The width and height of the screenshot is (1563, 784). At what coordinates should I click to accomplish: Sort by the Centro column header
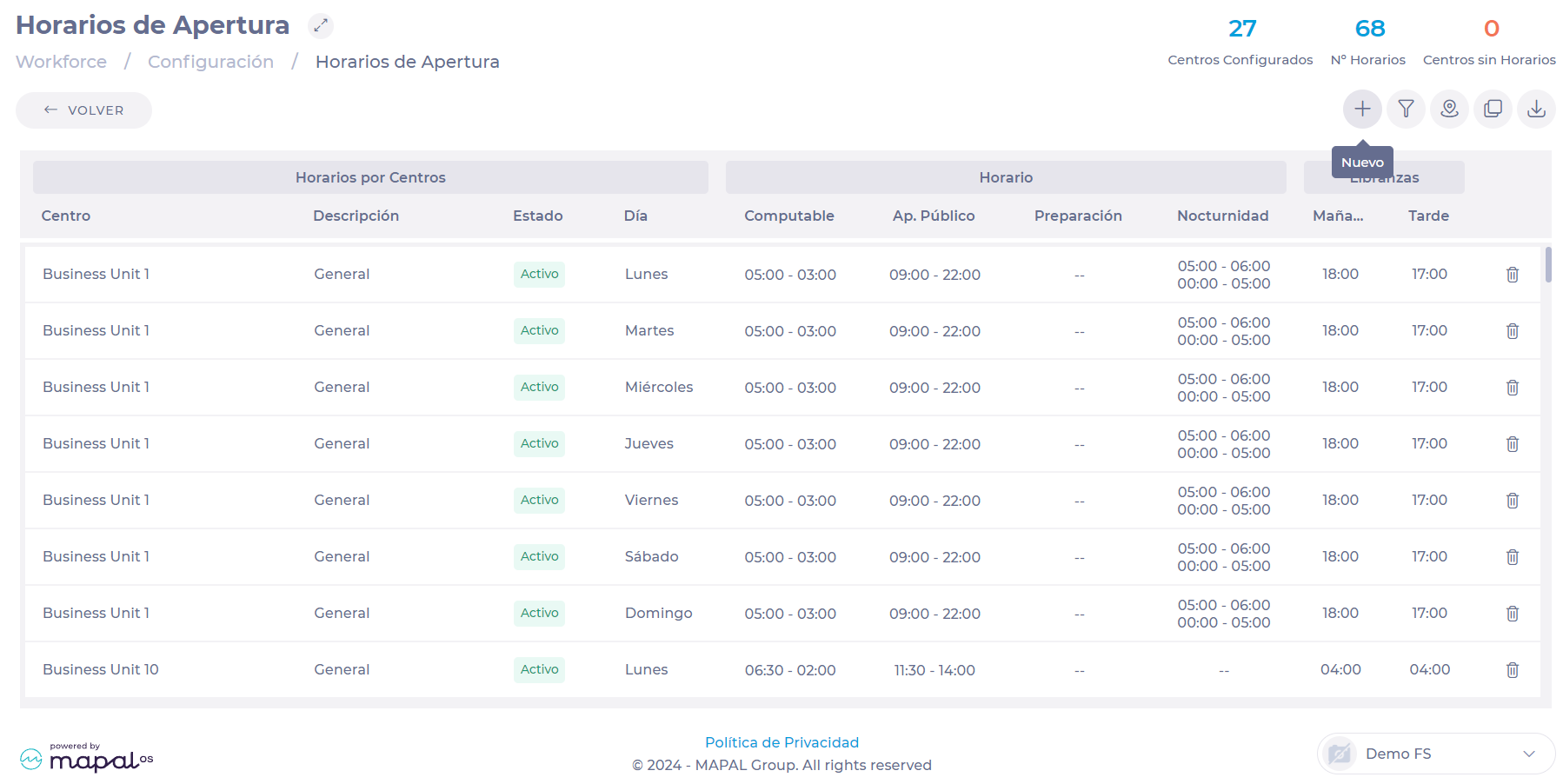click(x=66, y=216)
